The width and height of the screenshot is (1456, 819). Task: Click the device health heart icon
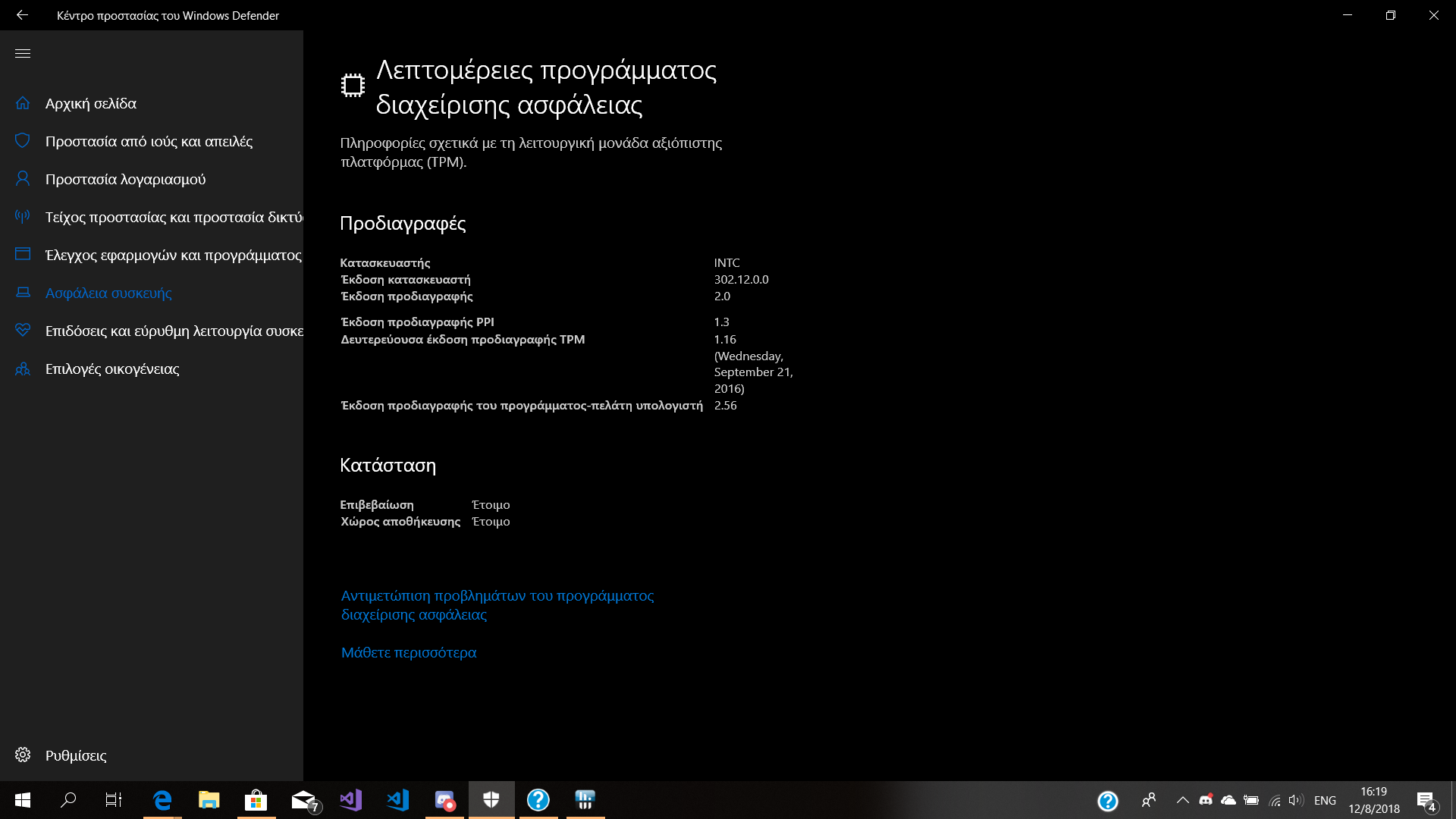[23, 331]
